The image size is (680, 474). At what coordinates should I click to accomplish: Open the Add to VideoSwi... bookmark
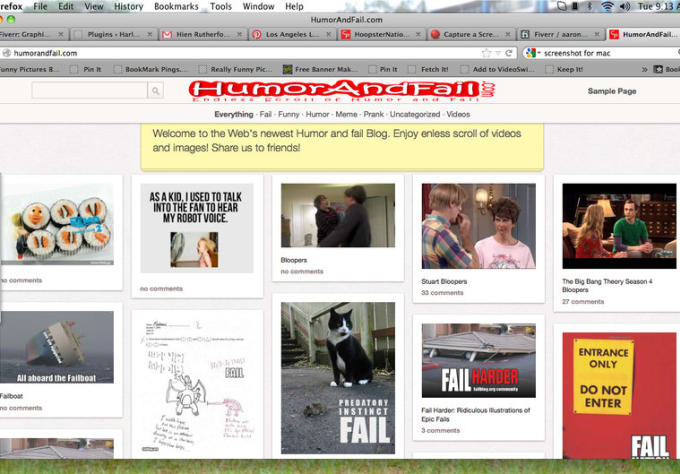coord(497,69)
